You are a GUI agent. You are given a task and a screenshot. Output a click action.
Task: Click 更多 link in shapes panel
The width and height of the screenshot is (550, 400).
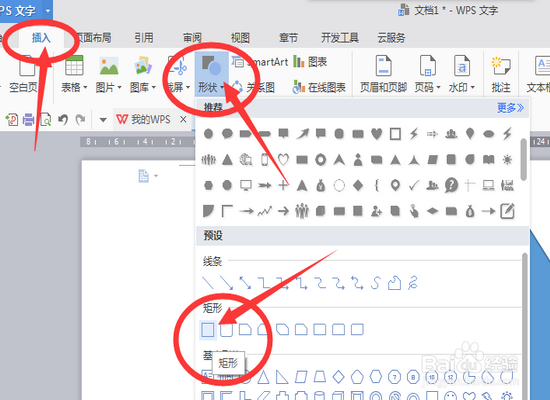click(510, 108)
